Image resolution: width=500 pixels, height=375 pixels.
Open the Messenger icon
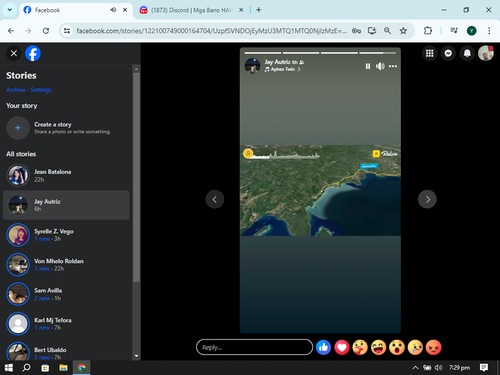[448, 53]
